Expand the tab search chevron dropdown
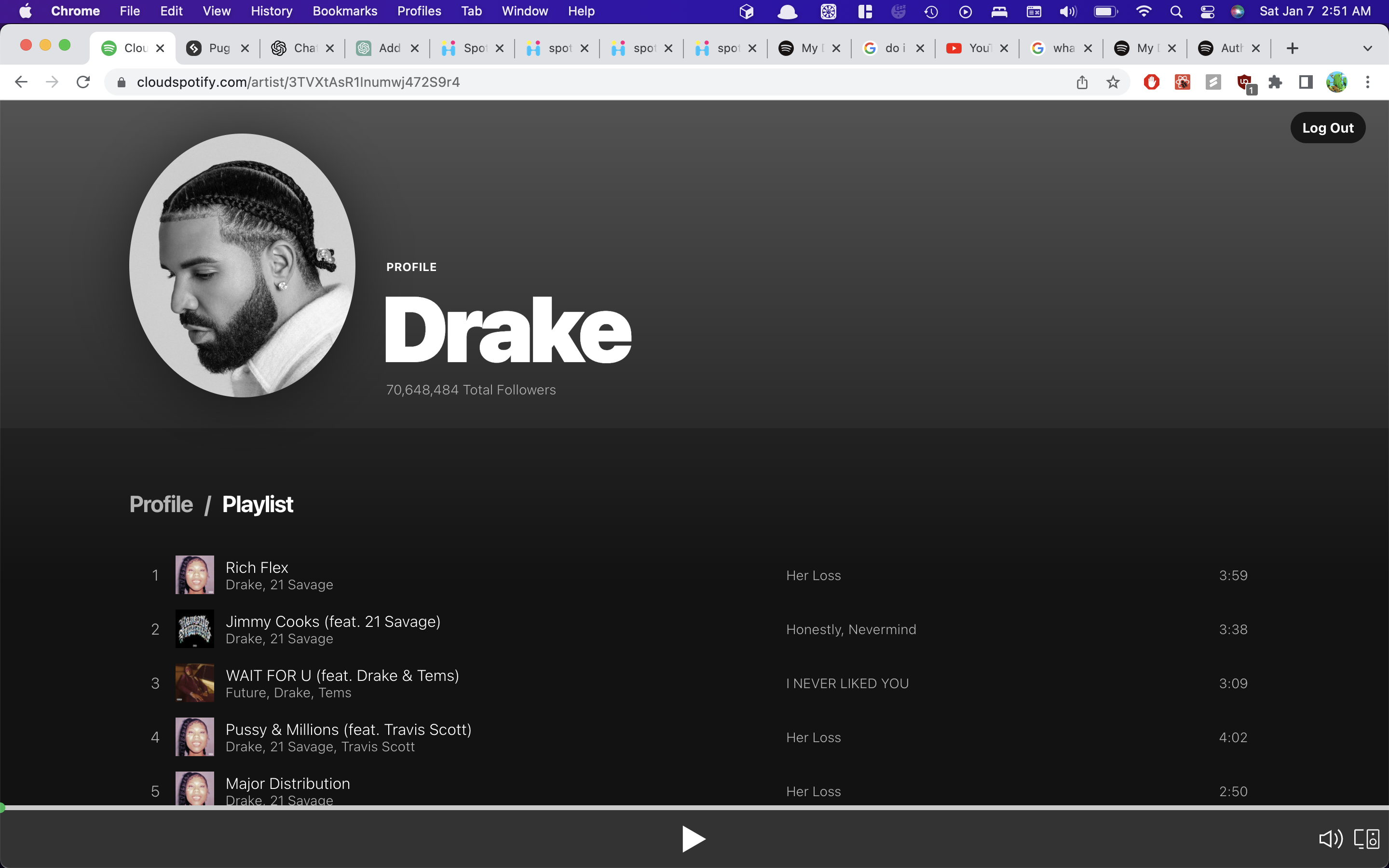The height and width of the screenshot is (868, 1389). pyautogui.click(x=1367, y=48)
